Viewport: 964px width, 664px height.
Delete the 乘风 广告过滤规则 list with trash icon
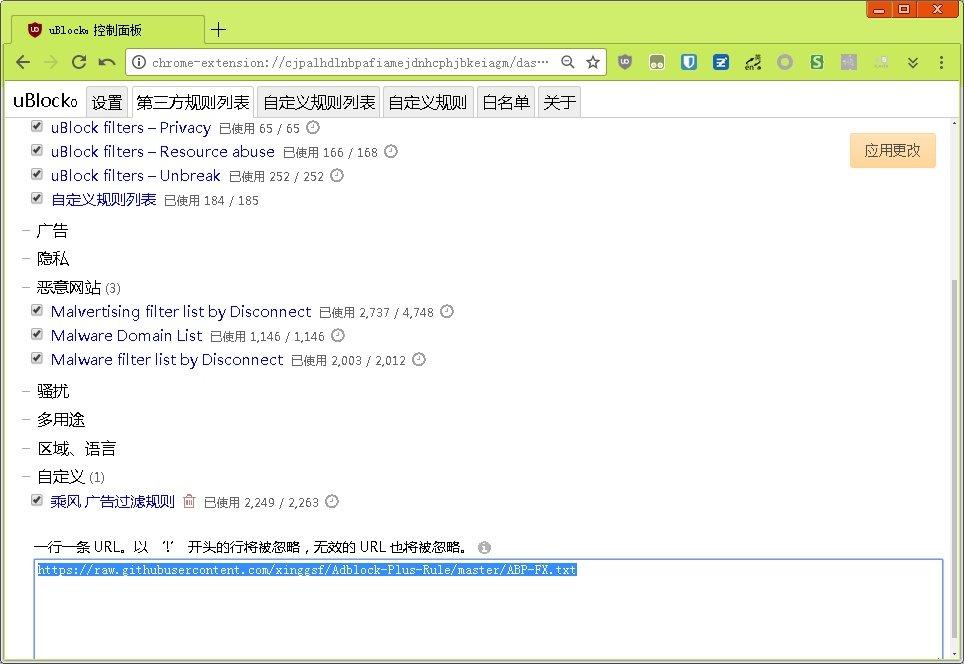coord(189,501)
